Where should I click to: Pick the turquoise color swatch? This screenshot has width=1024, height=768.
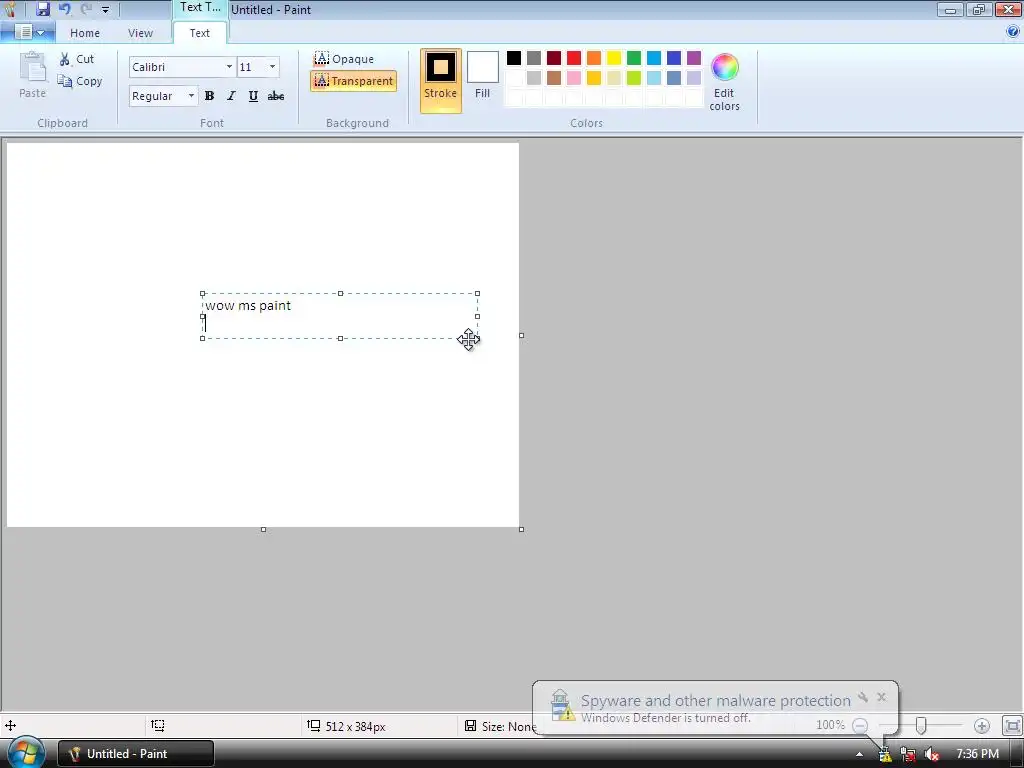click(654, 58)
